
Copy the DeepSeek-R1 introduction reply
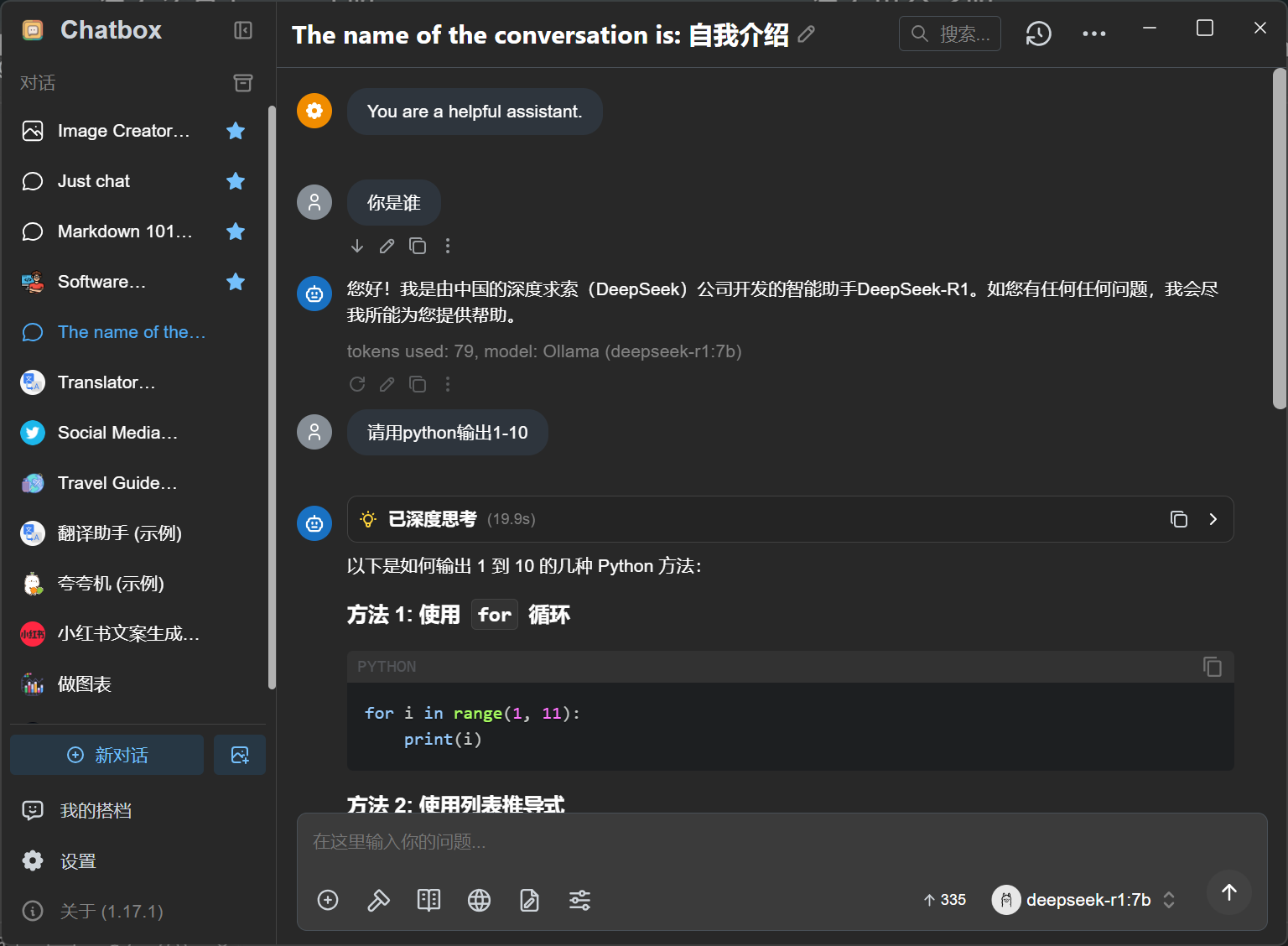(418, 384)
